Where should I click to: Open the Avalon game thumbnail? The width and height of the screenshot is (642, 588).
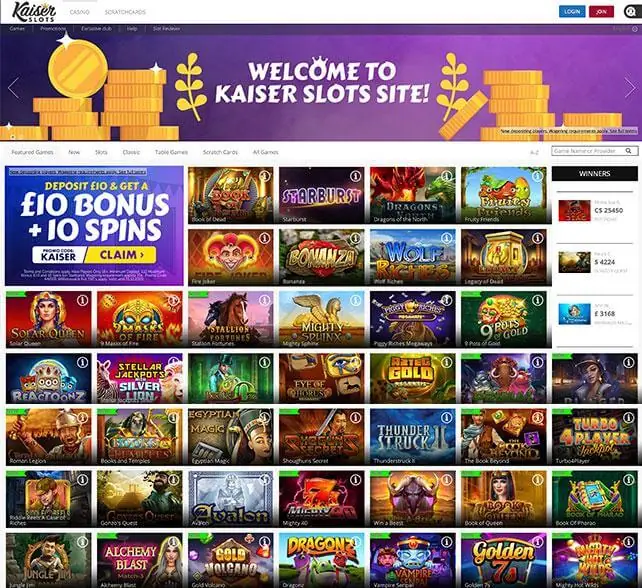pos(231,499)
